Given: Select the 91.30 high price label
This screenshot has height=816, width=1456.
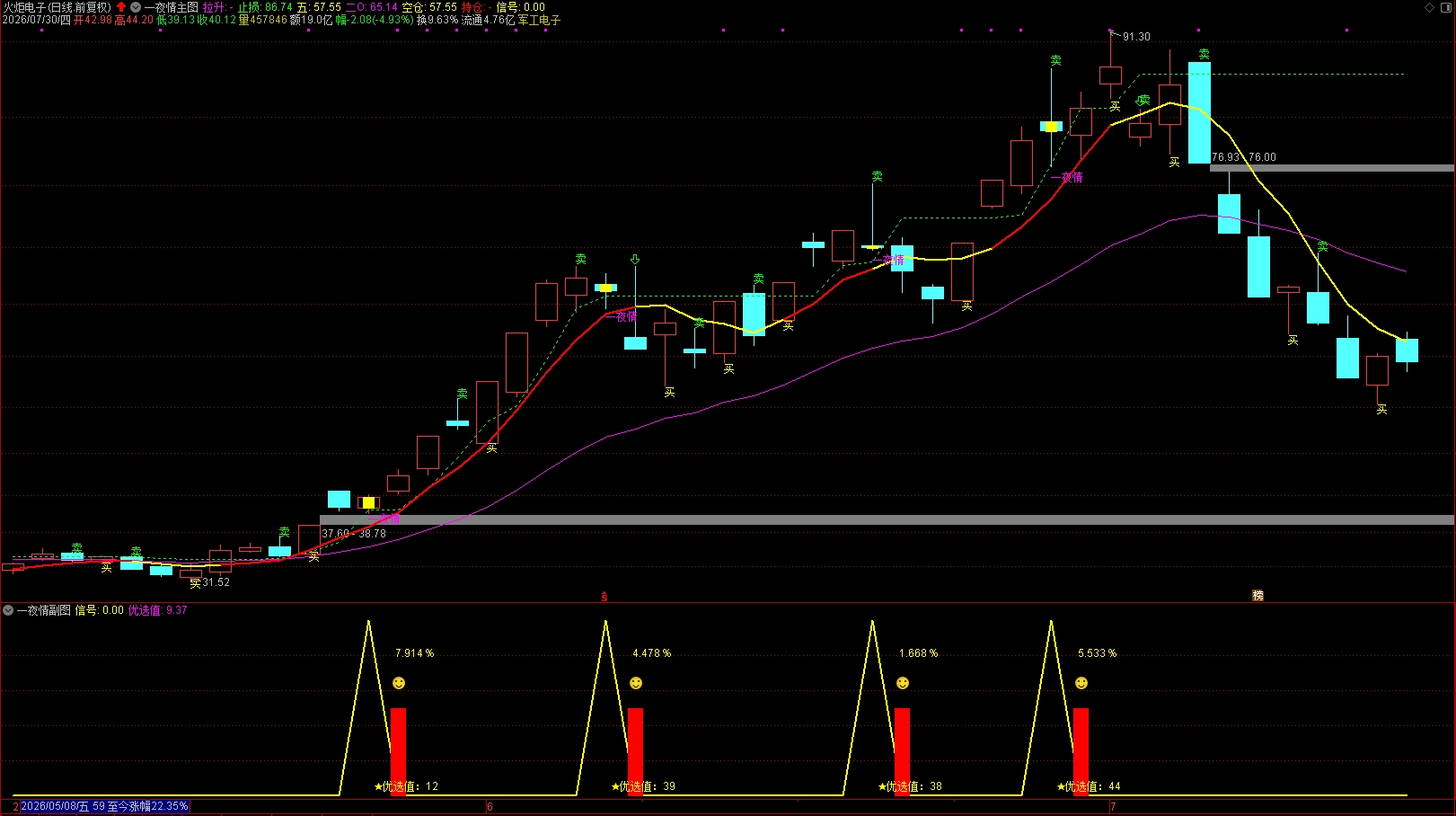Looking at the screenshot, I should click(x=1136, y=37).
